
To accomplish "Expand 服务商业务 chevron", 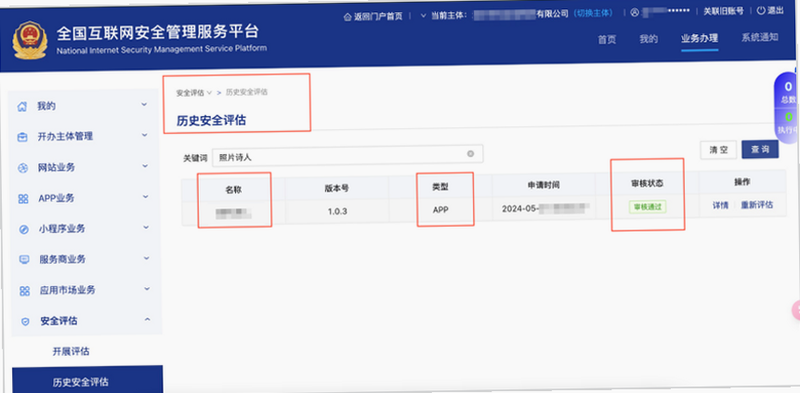I will coord(147,258).
